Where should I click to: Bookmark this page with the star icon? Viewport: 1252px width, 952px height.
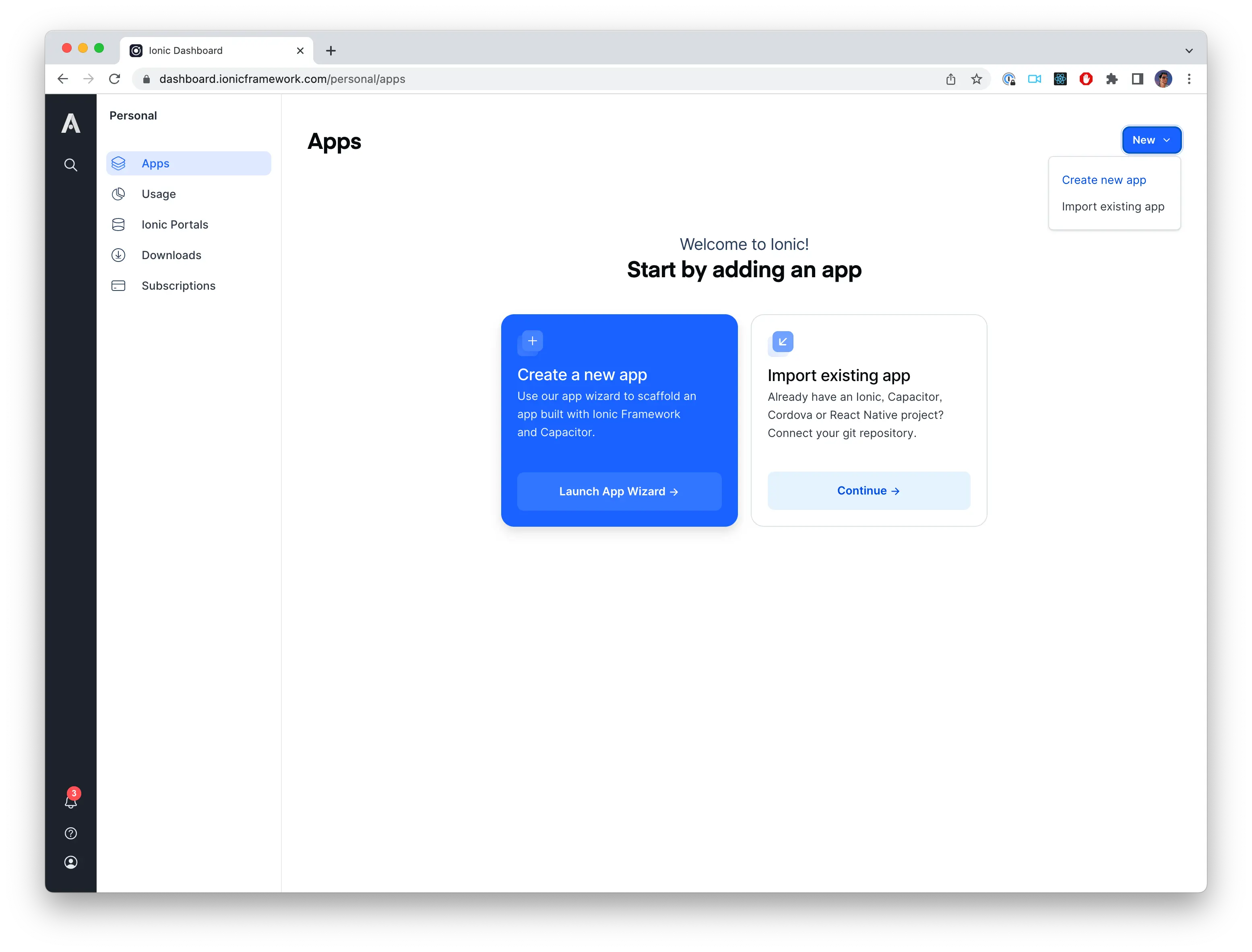(976, 79)
